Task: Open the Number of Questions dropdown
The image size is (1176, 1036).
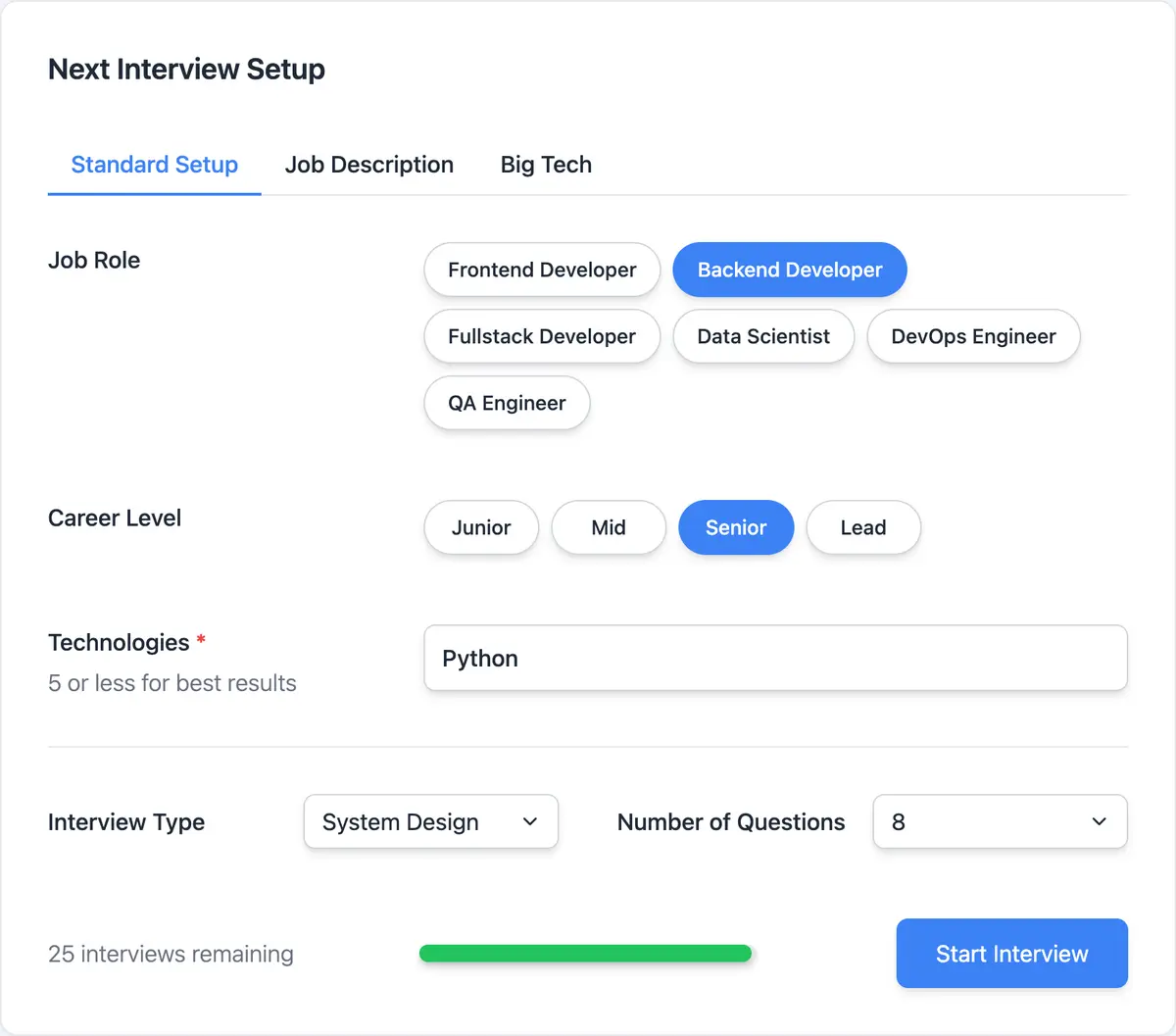Action: pos(999,821)
